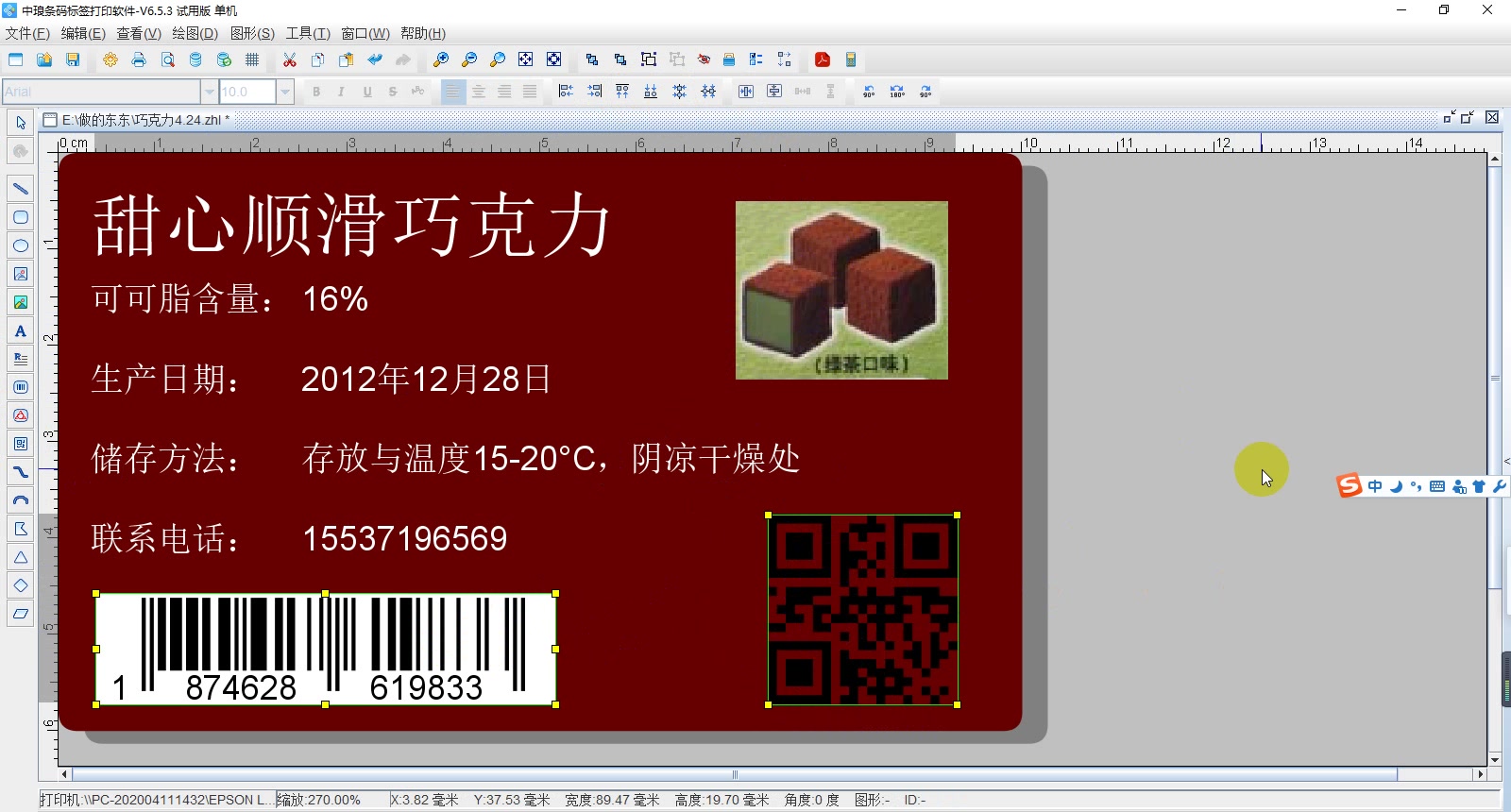This screenshot has width=1511, height=812.
Task: Select the QR code object
Action: click(863, 610)
